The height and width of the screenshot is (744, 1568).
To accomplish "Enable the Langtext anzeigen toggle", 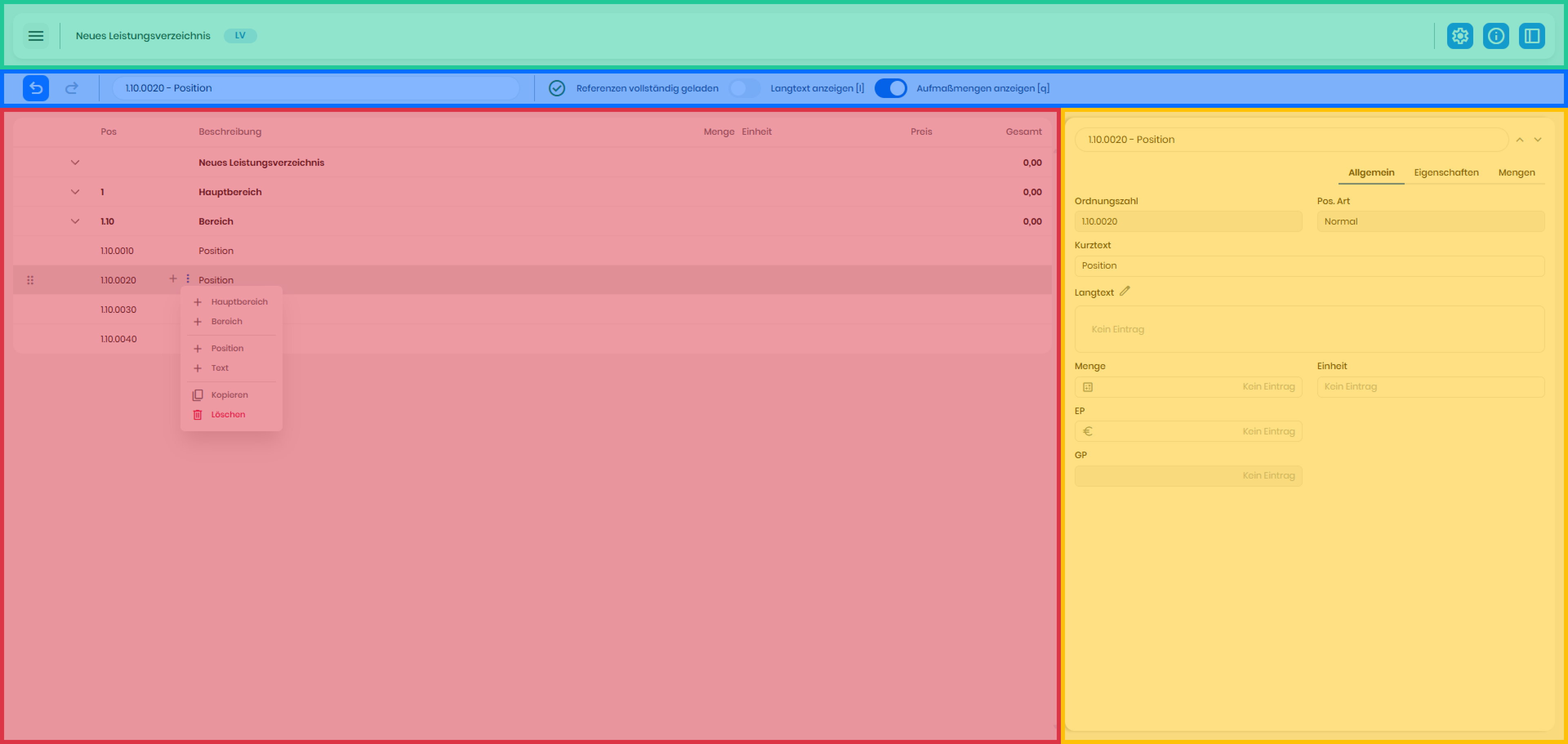I will [744, 88].
